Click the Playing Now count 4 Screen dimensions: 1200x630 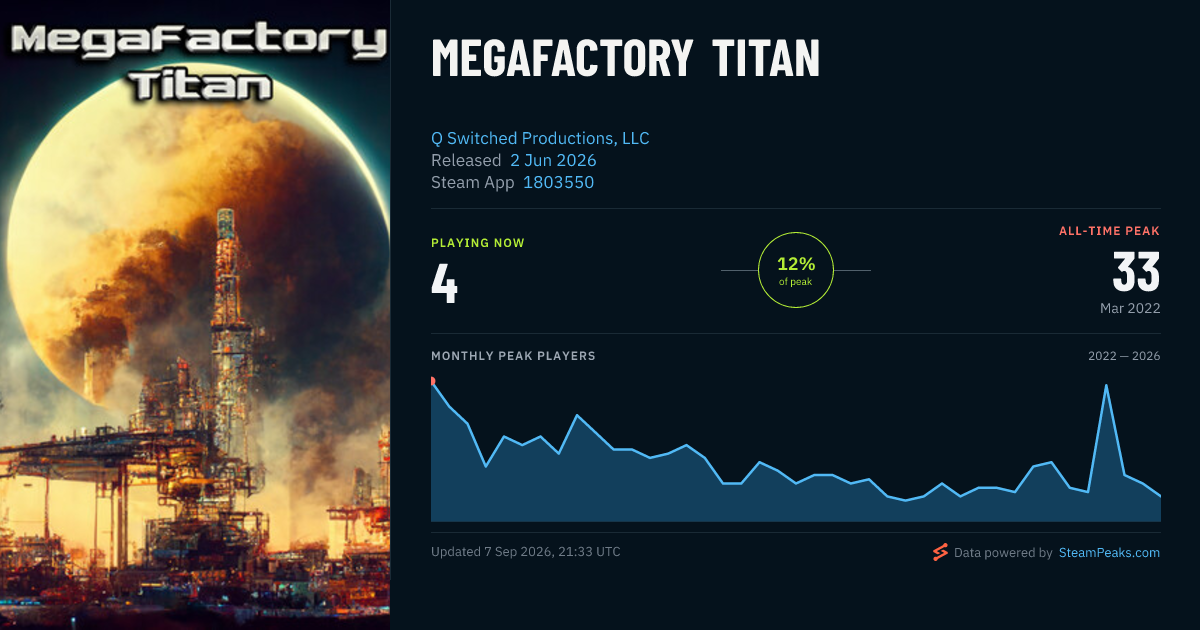point(445,283)
